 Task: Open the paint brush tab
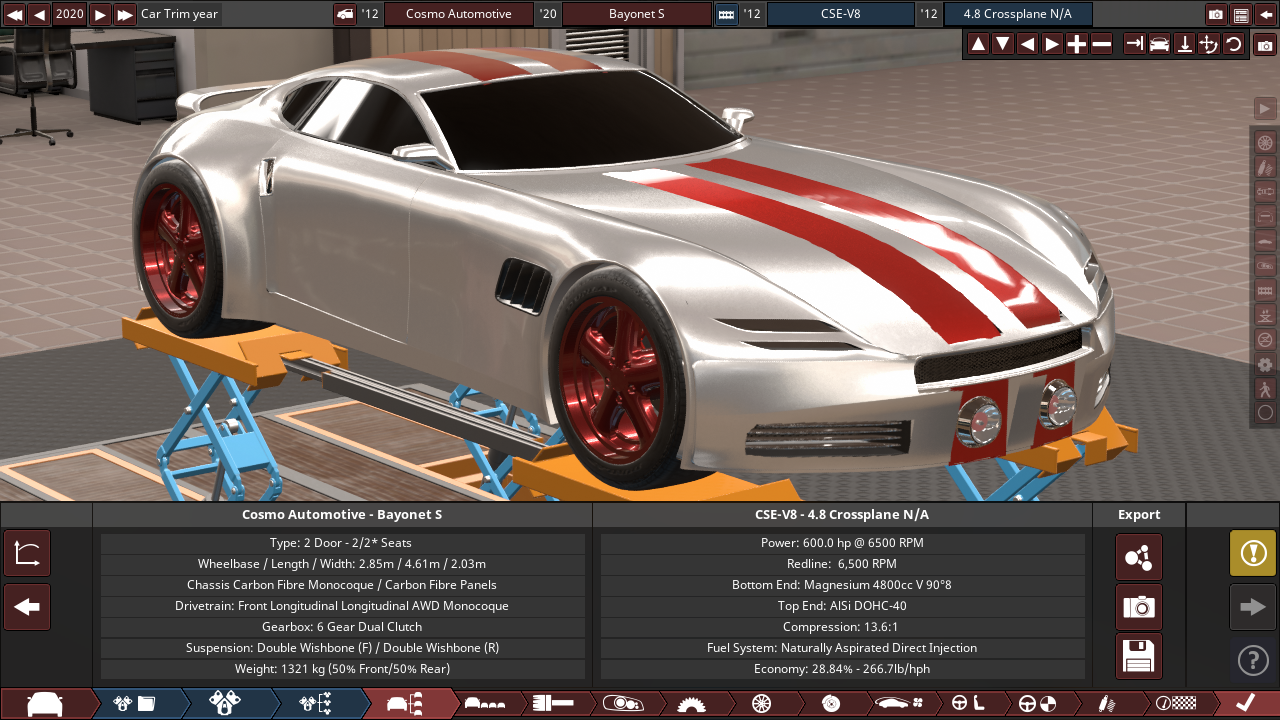(x=553, y=703)
